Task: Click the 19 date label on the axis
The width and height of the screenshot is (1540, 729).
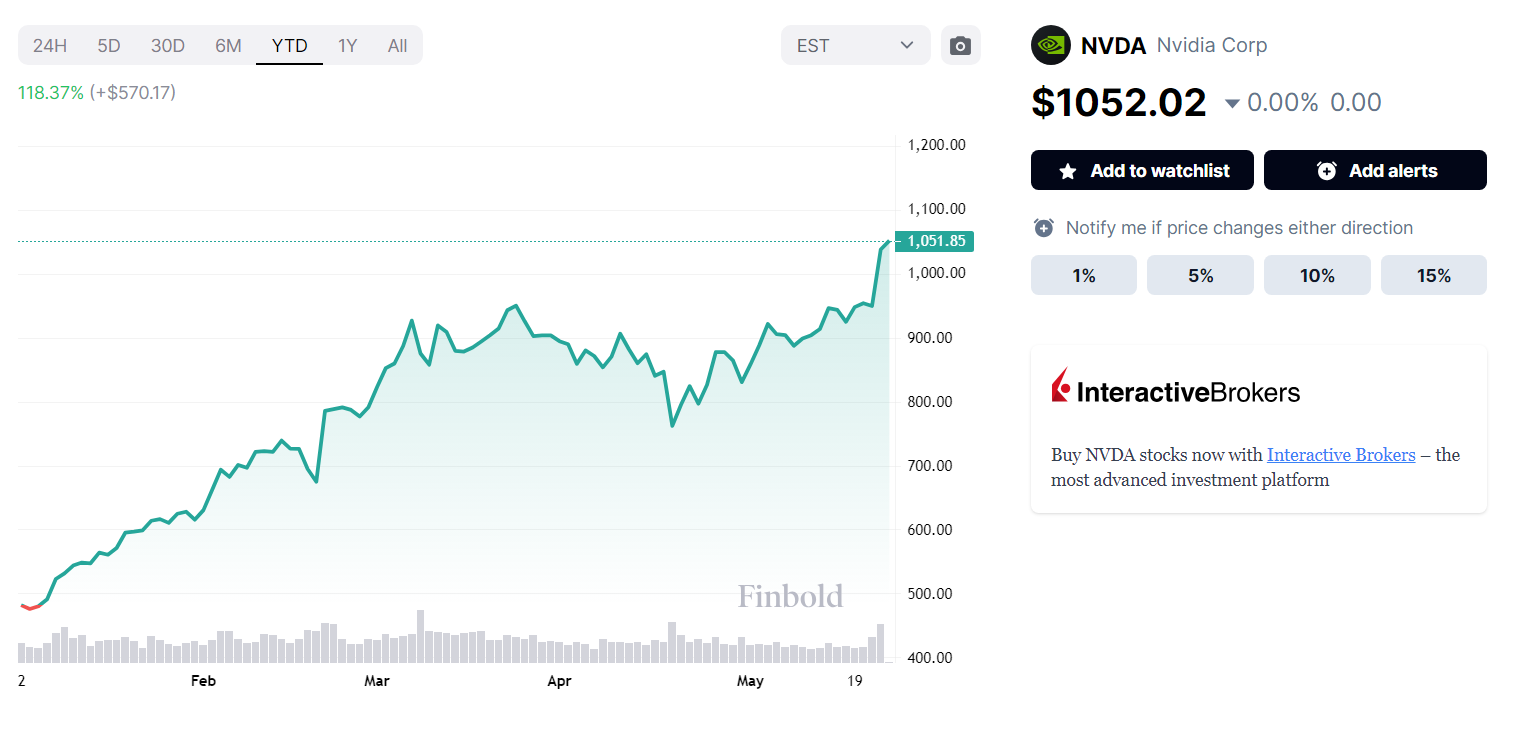Action: pyautogui.click(x=854, y=681)
